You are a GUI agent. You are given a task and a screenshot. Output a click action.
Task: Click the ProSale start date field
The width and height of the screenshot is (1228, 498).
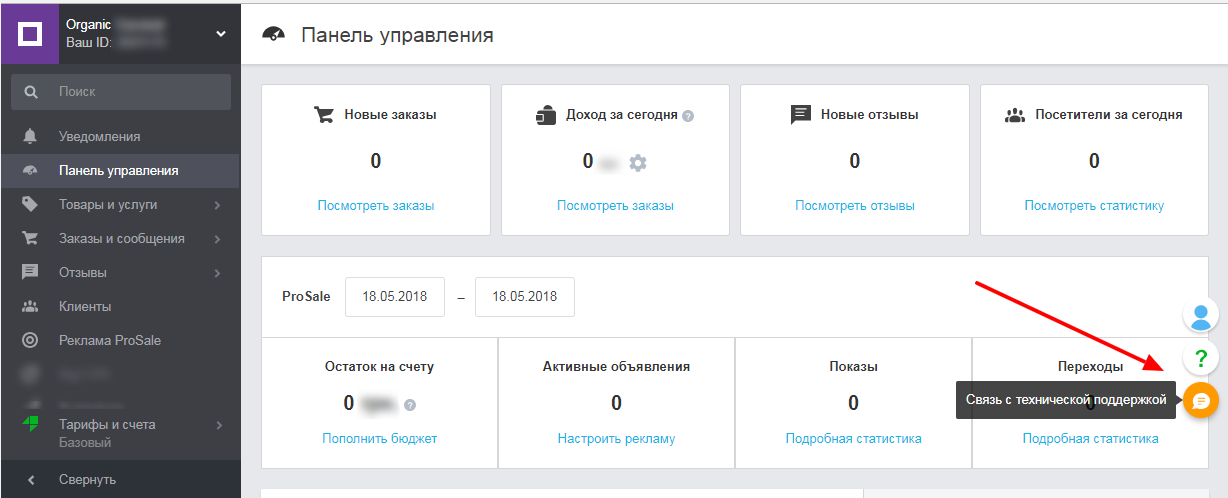395,297
